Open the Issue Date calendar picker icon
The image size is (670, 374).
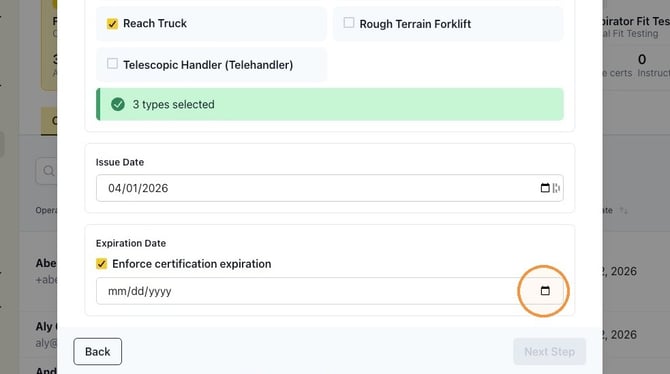[545, 188]
